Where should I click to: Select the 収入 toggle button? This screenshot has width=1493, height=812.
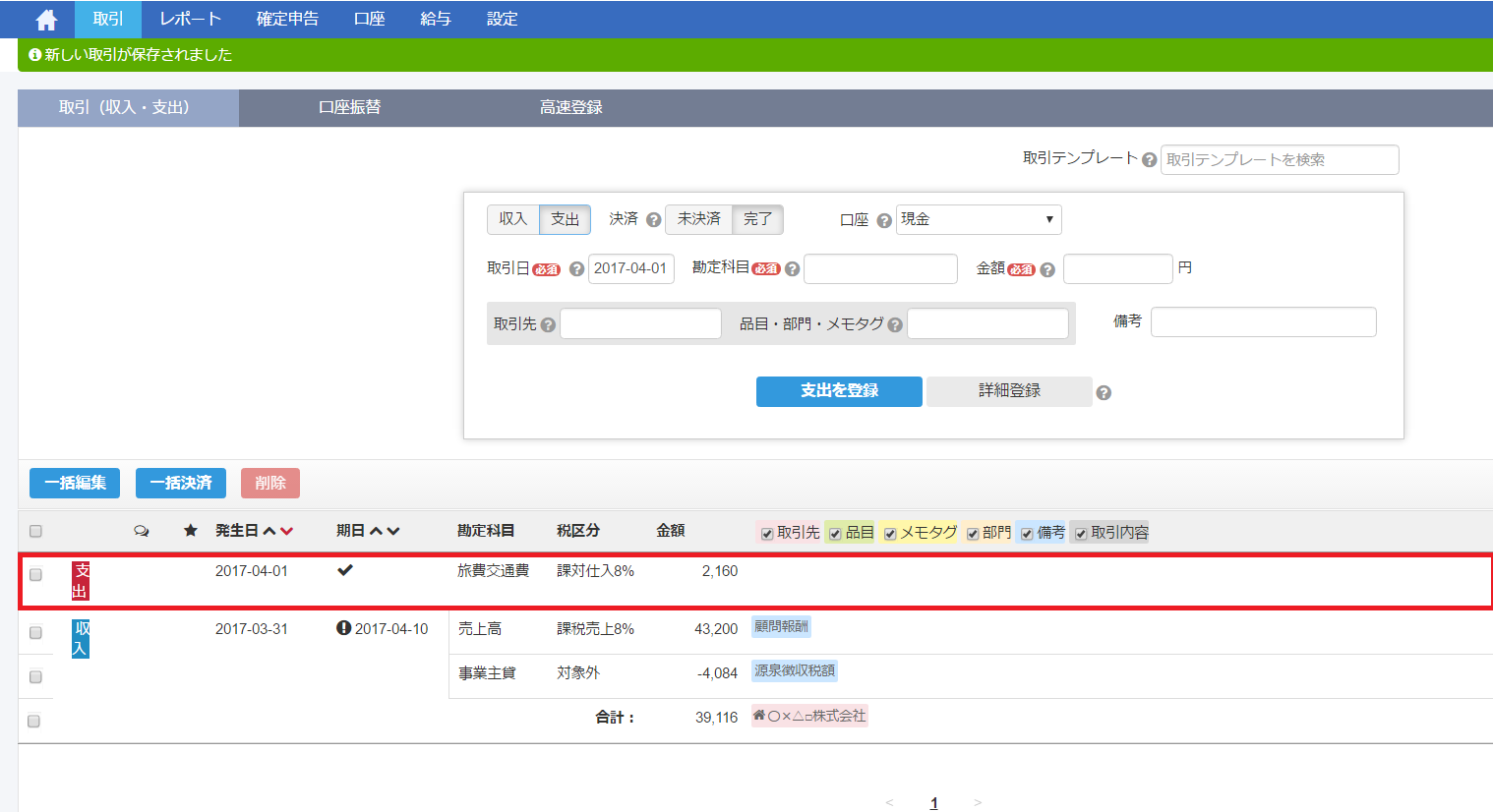point(512,219)
